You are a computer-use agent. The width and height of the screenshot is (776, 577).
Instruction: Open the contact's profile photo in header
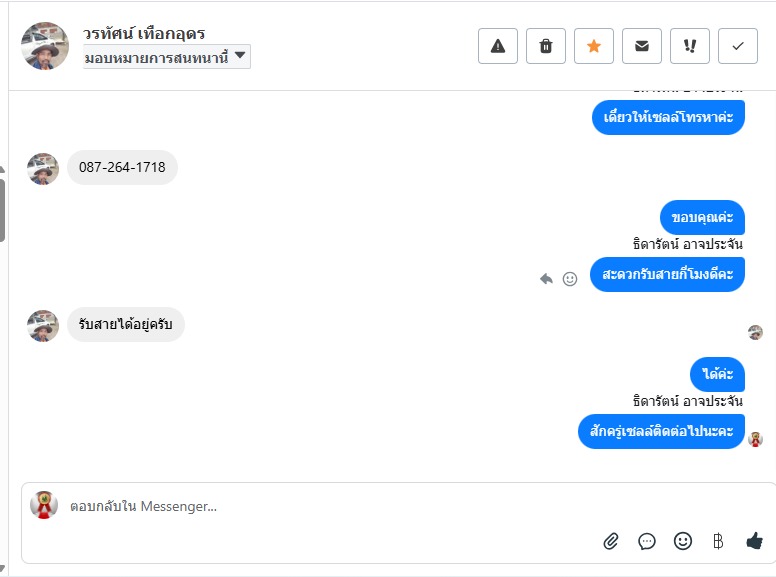45,46
